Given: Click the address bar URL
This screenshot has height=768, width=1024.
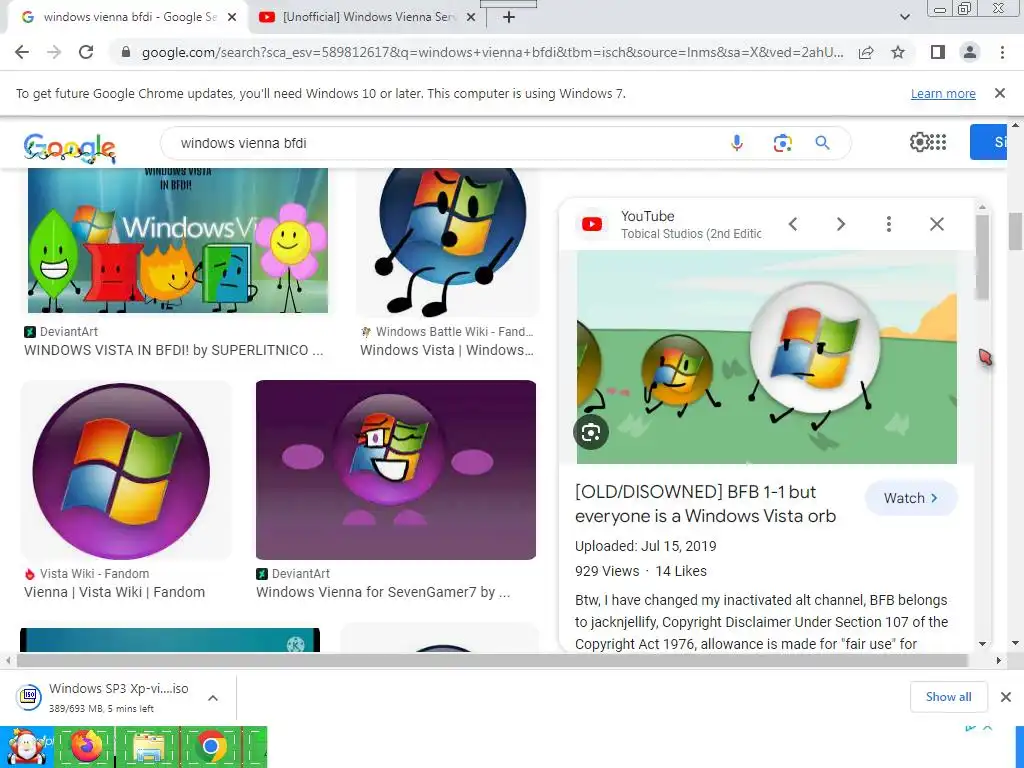Looking at the screenshot, I should point(492,52).
